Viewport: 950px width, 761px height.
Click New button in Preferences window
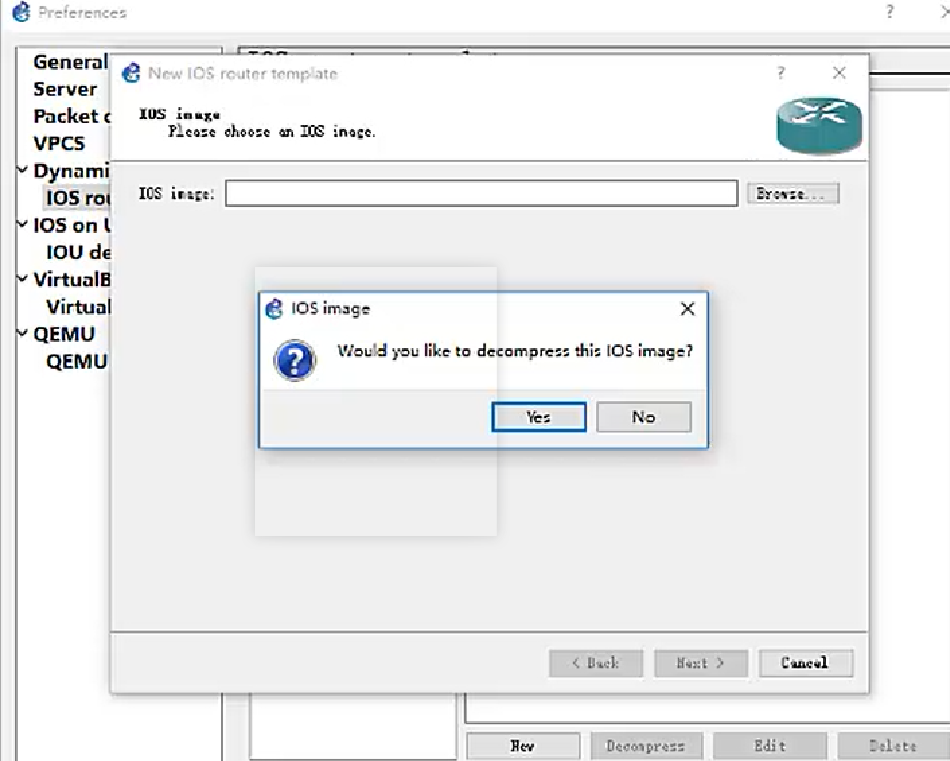[x=523, y=746]
